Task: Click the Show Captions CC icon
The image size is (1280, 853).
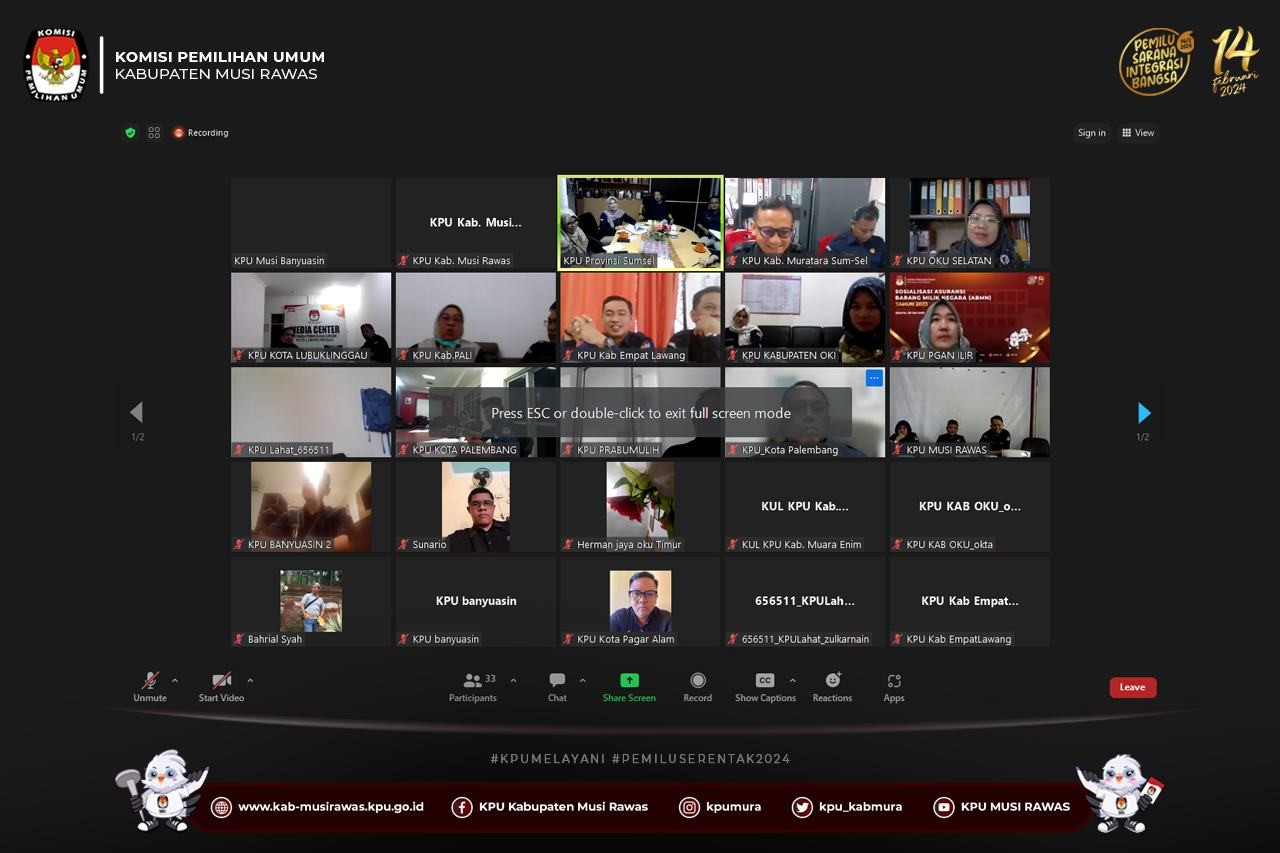Action: click(764, 681)
